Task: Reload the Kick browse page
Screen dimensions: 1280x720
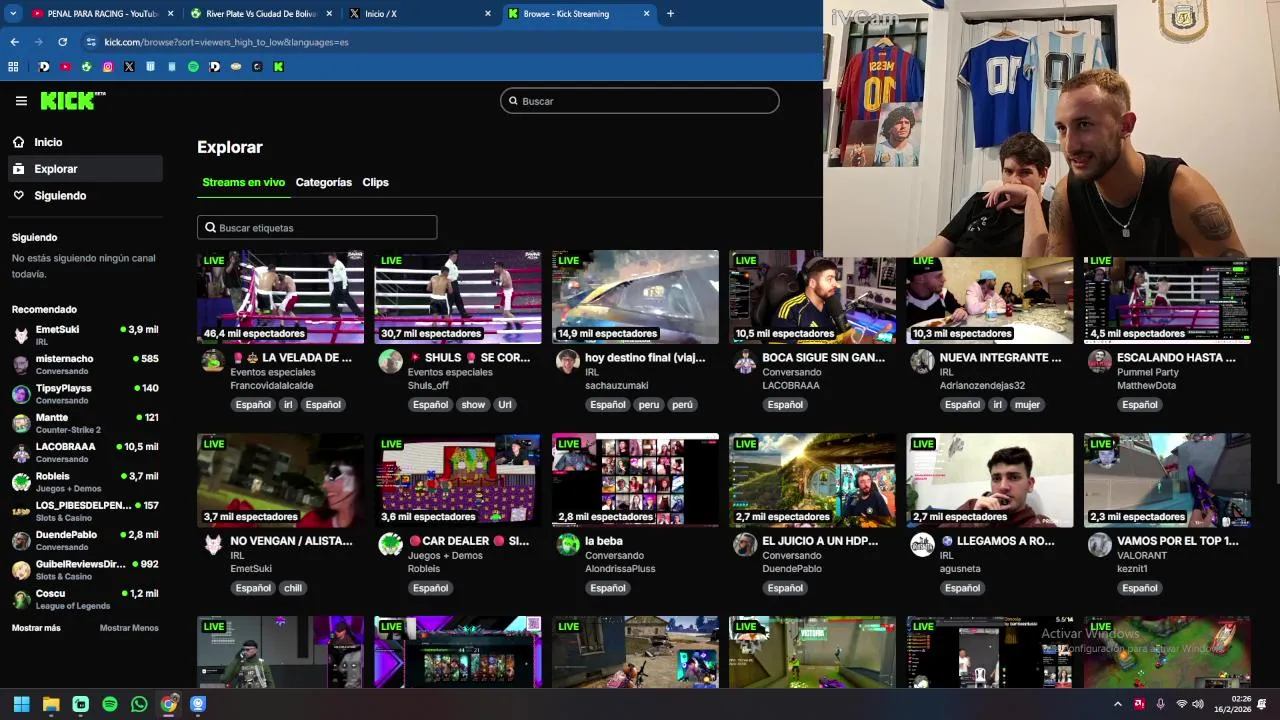Action: point(62,42)
